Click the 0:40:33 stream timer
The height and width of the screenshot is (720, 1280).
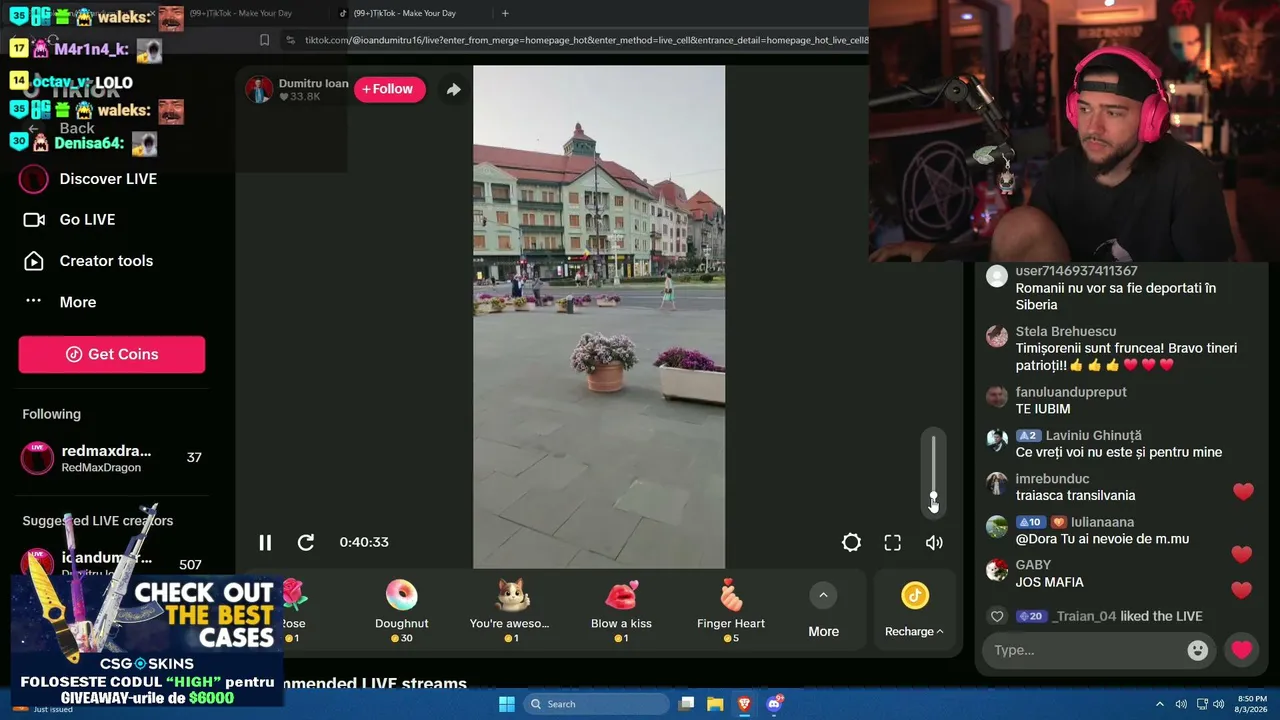click(x=364, y=542)
